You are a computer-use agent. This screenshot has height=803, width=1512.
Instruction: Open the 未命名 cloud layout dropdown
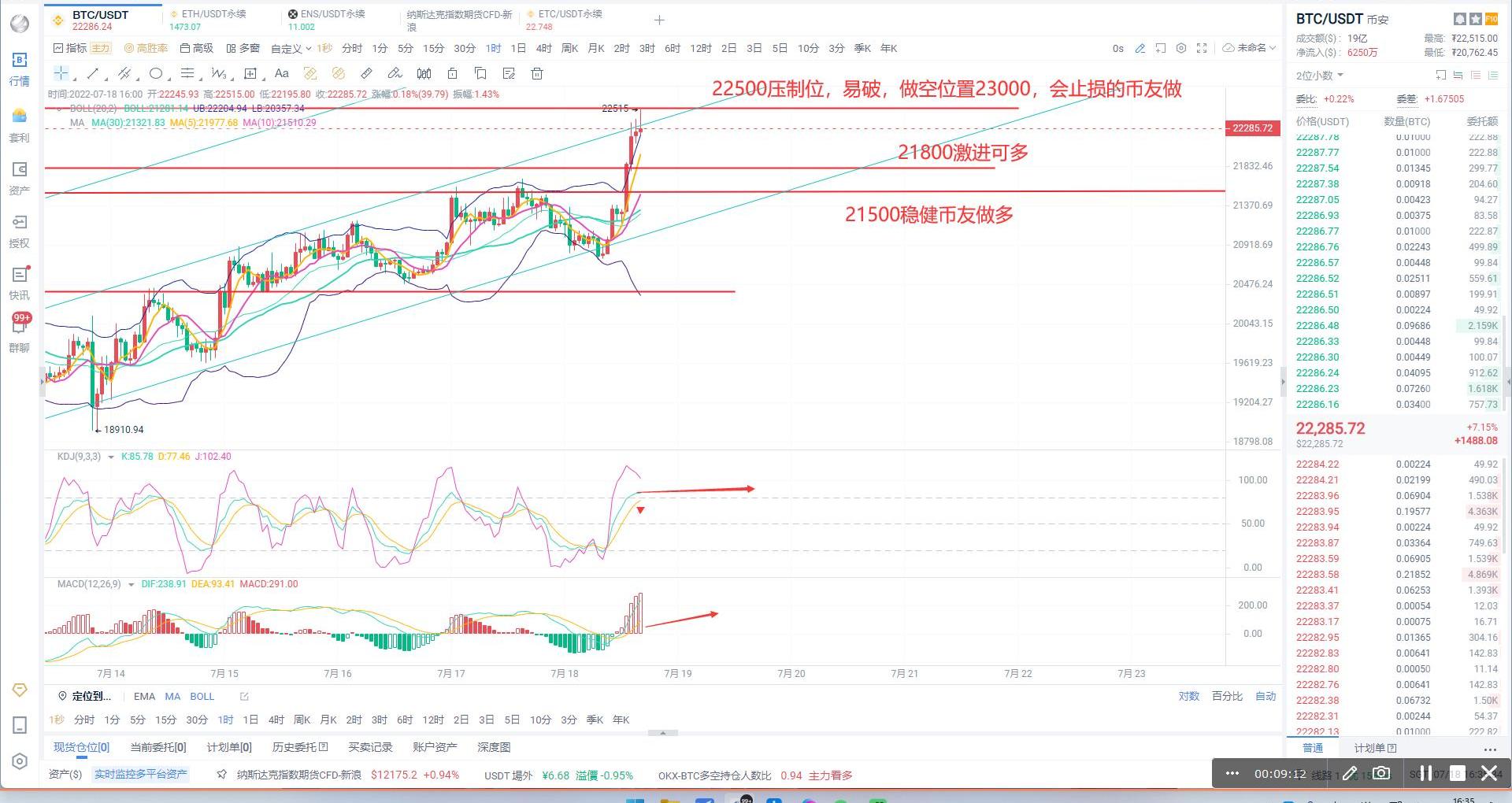click(x=1249, y=48)
